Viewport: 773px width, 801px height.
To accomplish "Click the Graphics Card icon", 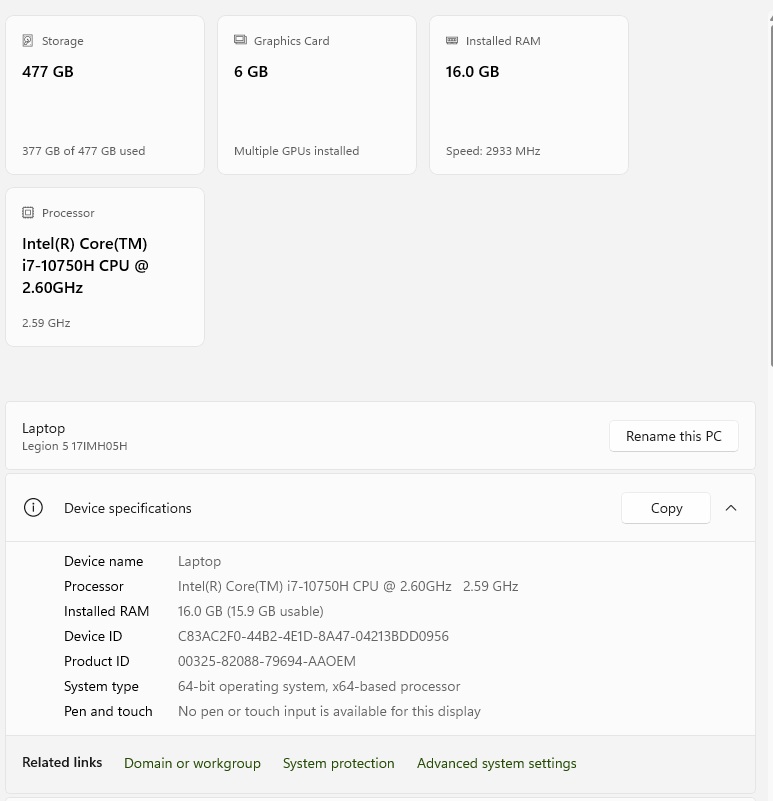I will coord(240,41).
